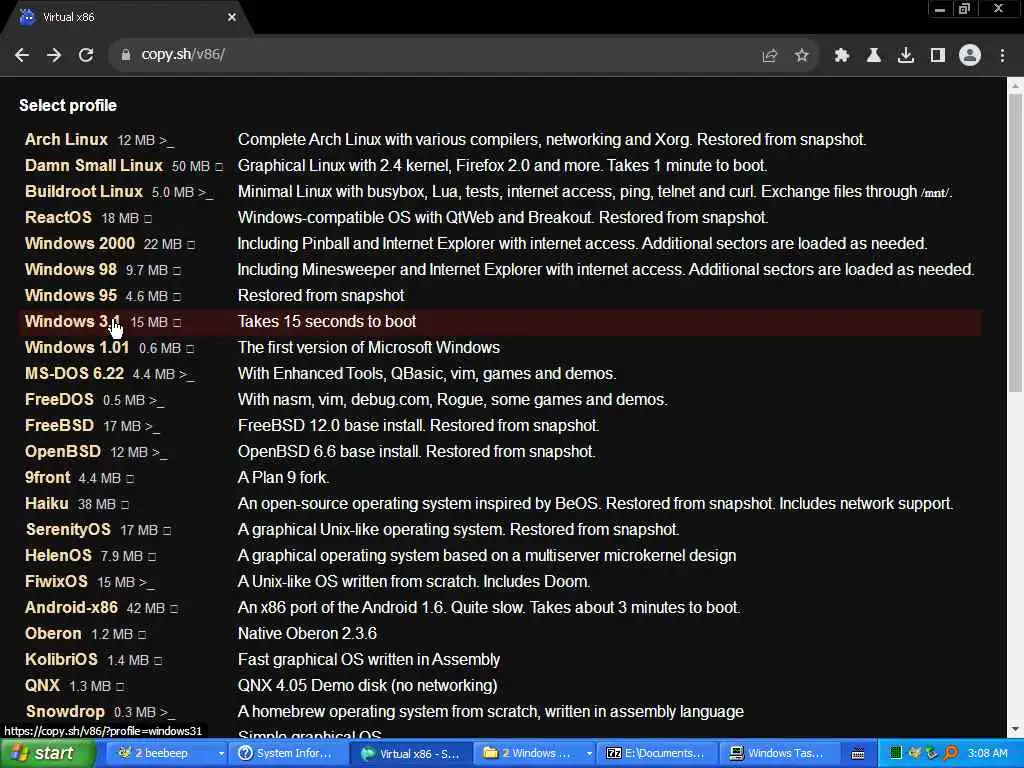Viewport: 1024px width, 768px height.
Task: Open the on-screen keyboard taskbar icon
Action: click(x=858, y=754)
